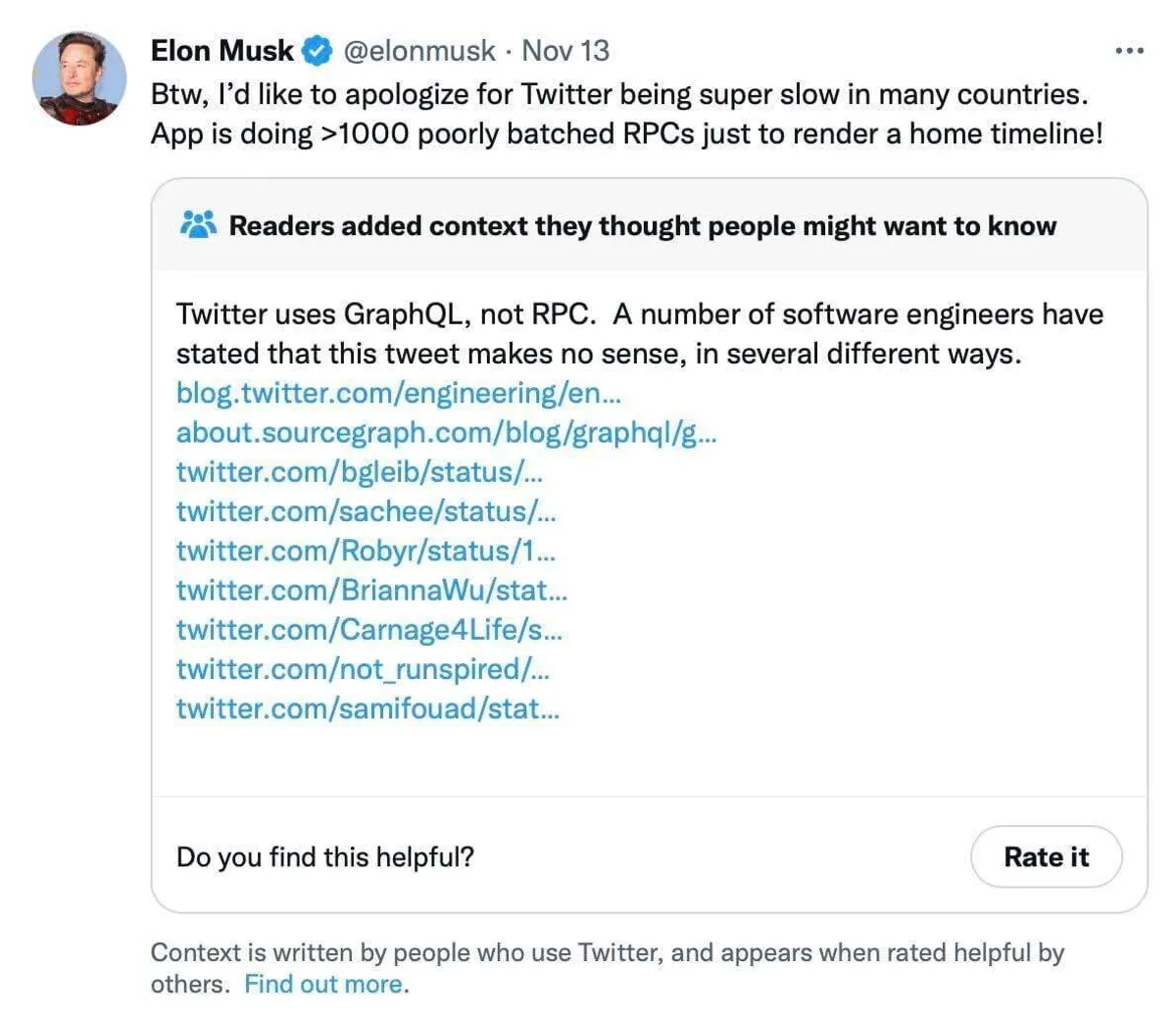Open the twitter.com/samifouad status link
Screen dimensions: 1176x1016
coord(367,708)
